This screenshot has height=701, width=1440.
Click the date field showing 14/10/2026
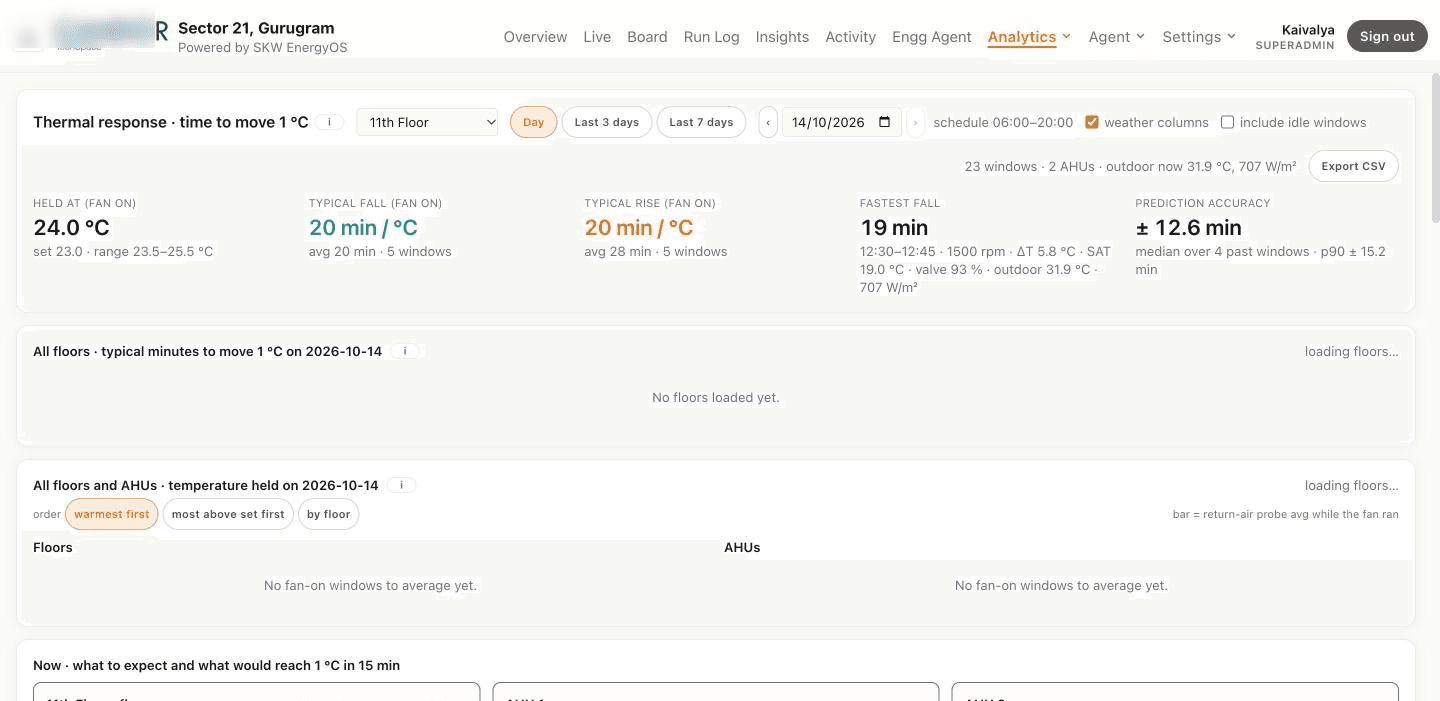coord(841,122)
